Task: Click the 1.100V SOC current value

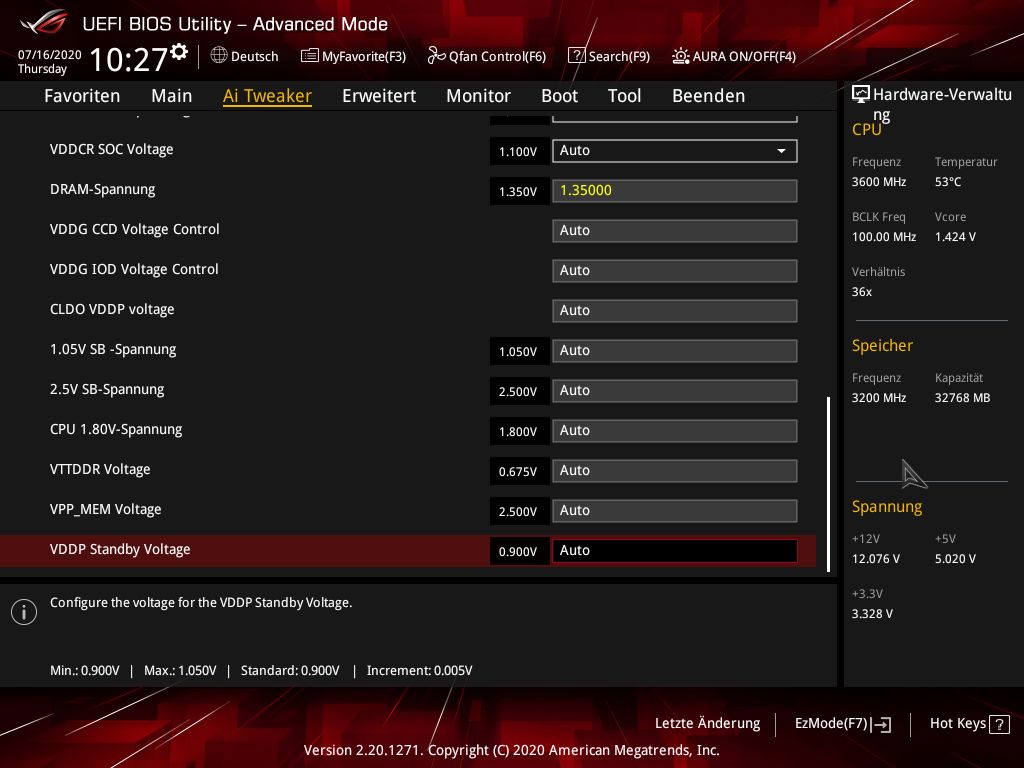Action: [519, 152]
